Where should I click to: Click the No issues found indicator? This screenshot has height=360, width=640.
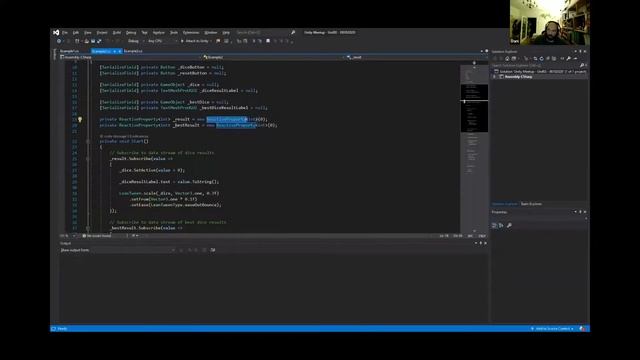[x=97, y=236]
